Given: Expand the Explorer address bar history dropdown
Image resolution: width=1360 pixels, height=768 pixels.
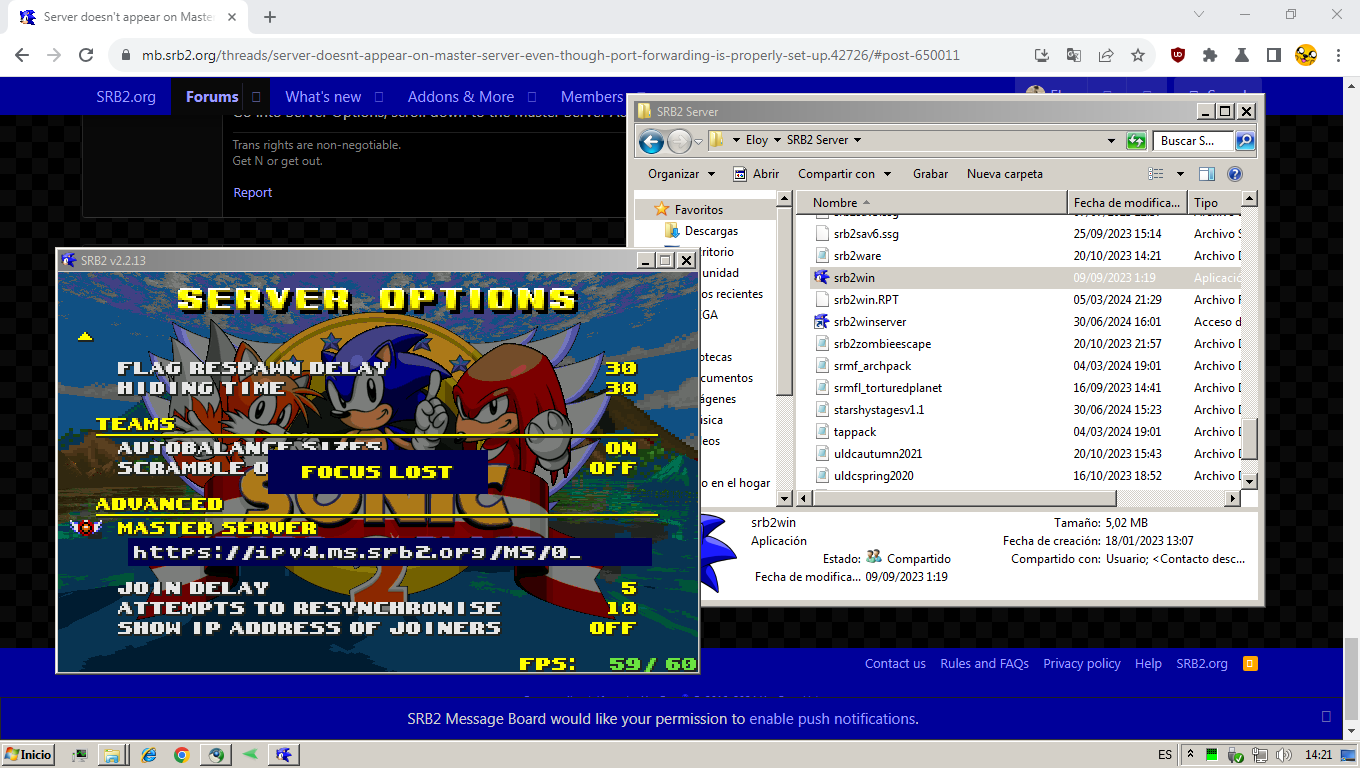Looking at the screenshot, I should tap(1111, 141).
